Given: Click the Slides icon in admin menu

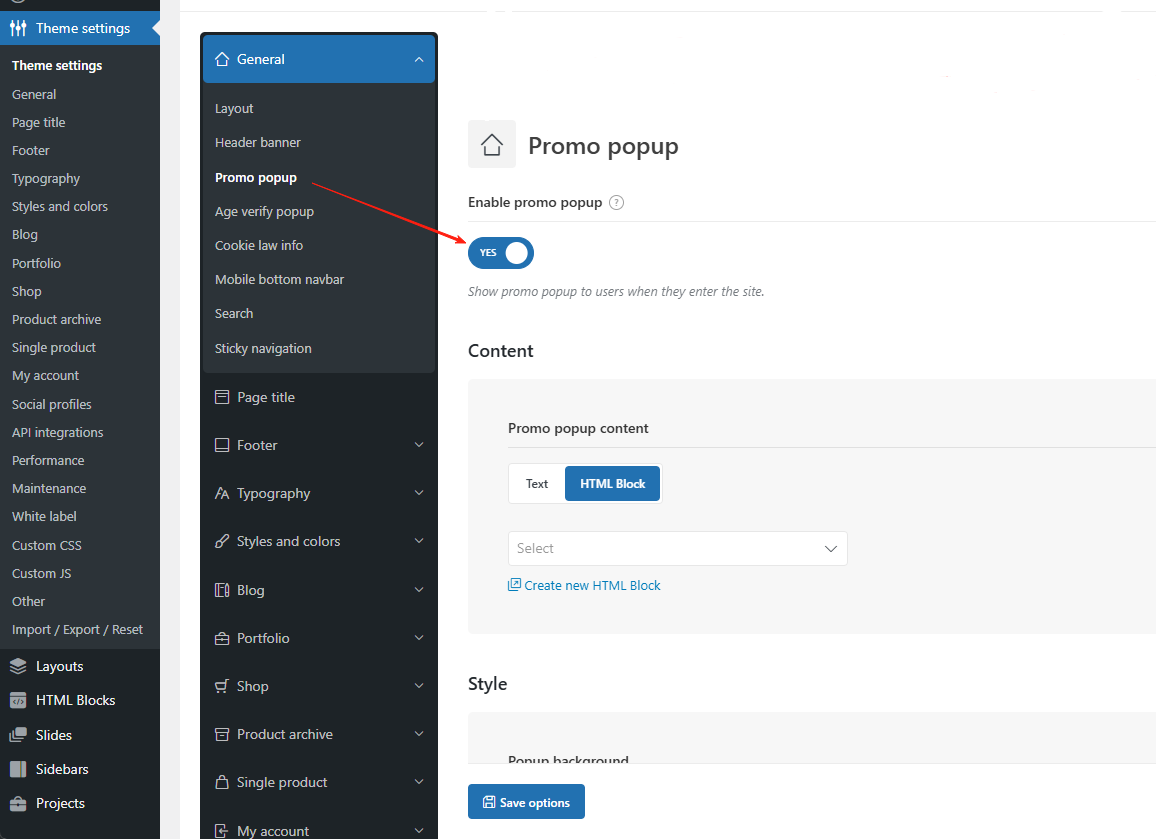Looking at the screenshot, I should [18, 735].
